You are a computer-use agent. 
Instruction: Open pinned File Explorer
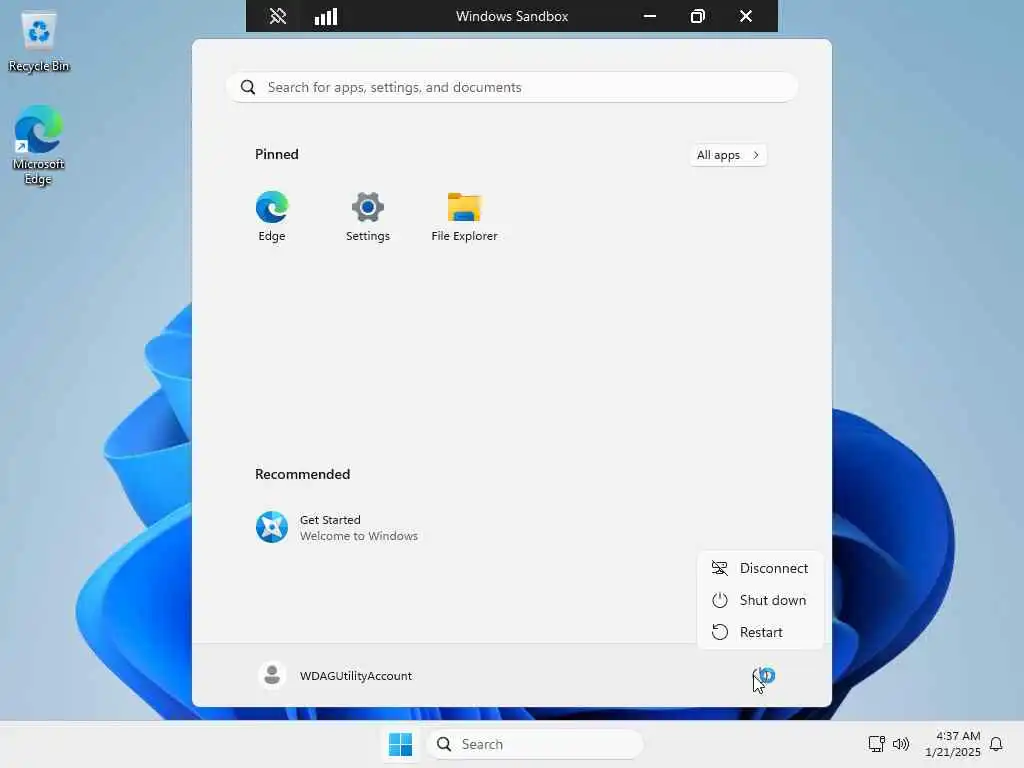(464, 216)
